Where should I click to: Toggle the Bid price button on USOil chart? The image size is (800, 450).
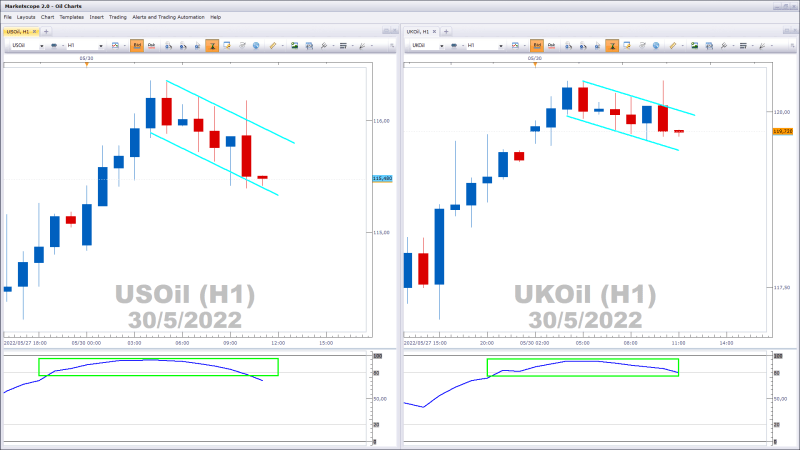point(136,45)
